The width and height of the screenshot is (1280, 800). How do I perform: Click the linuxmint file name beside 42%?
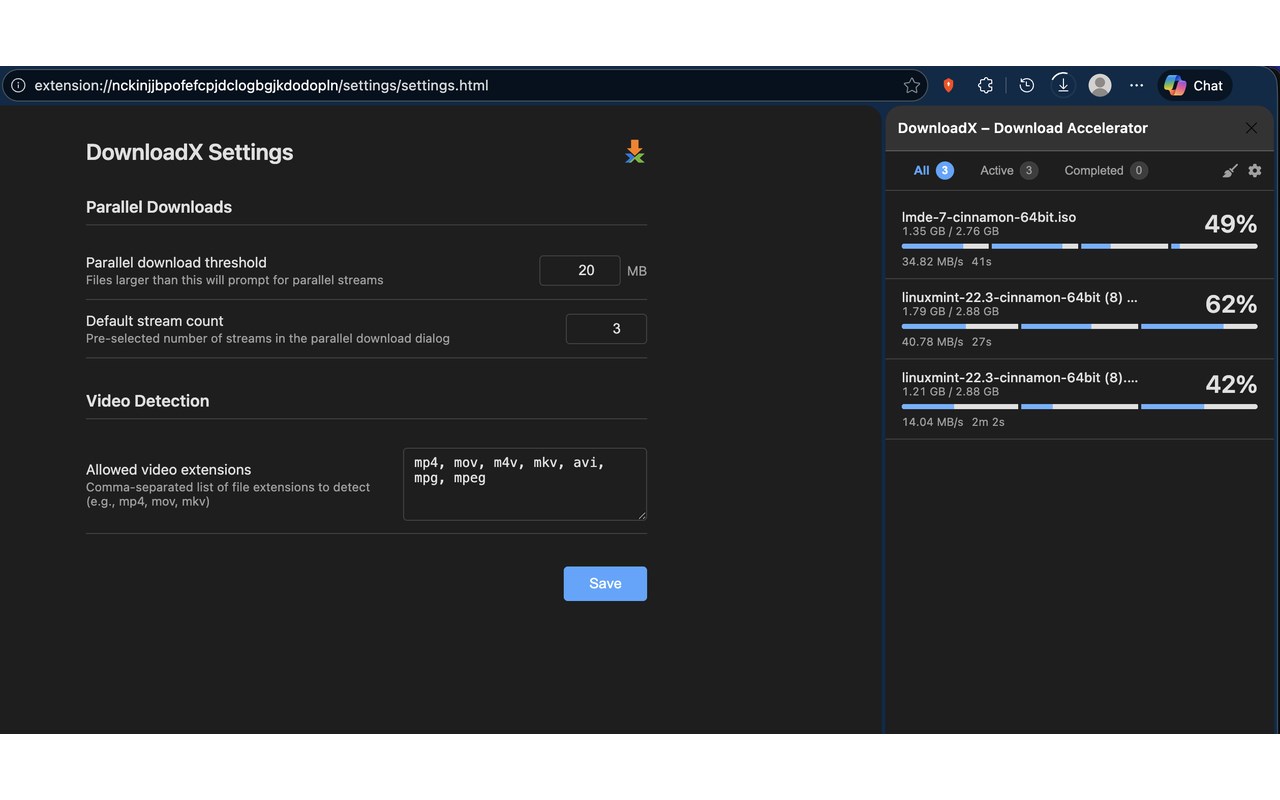[x=1020, y=377]
